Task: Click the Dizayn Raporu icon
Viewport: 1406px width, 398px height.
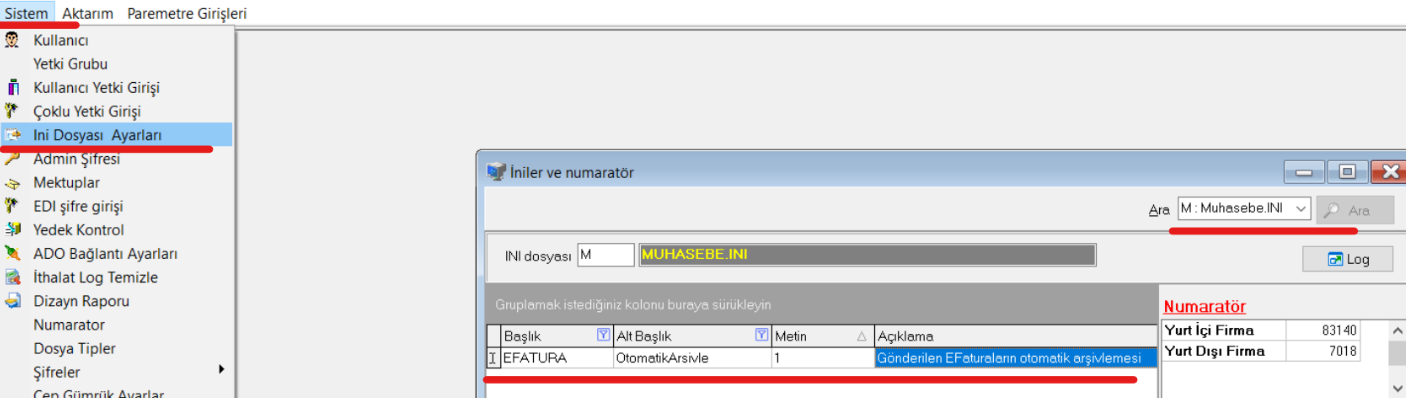Action: [13, 301]
